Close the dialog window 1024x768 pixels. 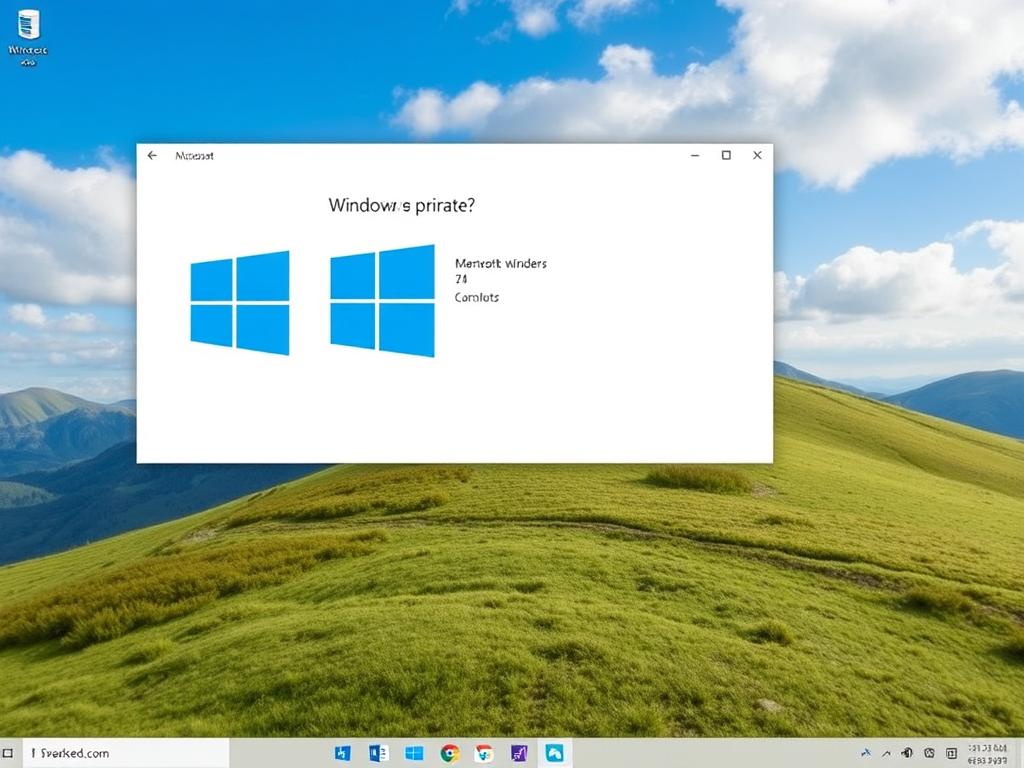pyautogui.click(x=757, y=155)
